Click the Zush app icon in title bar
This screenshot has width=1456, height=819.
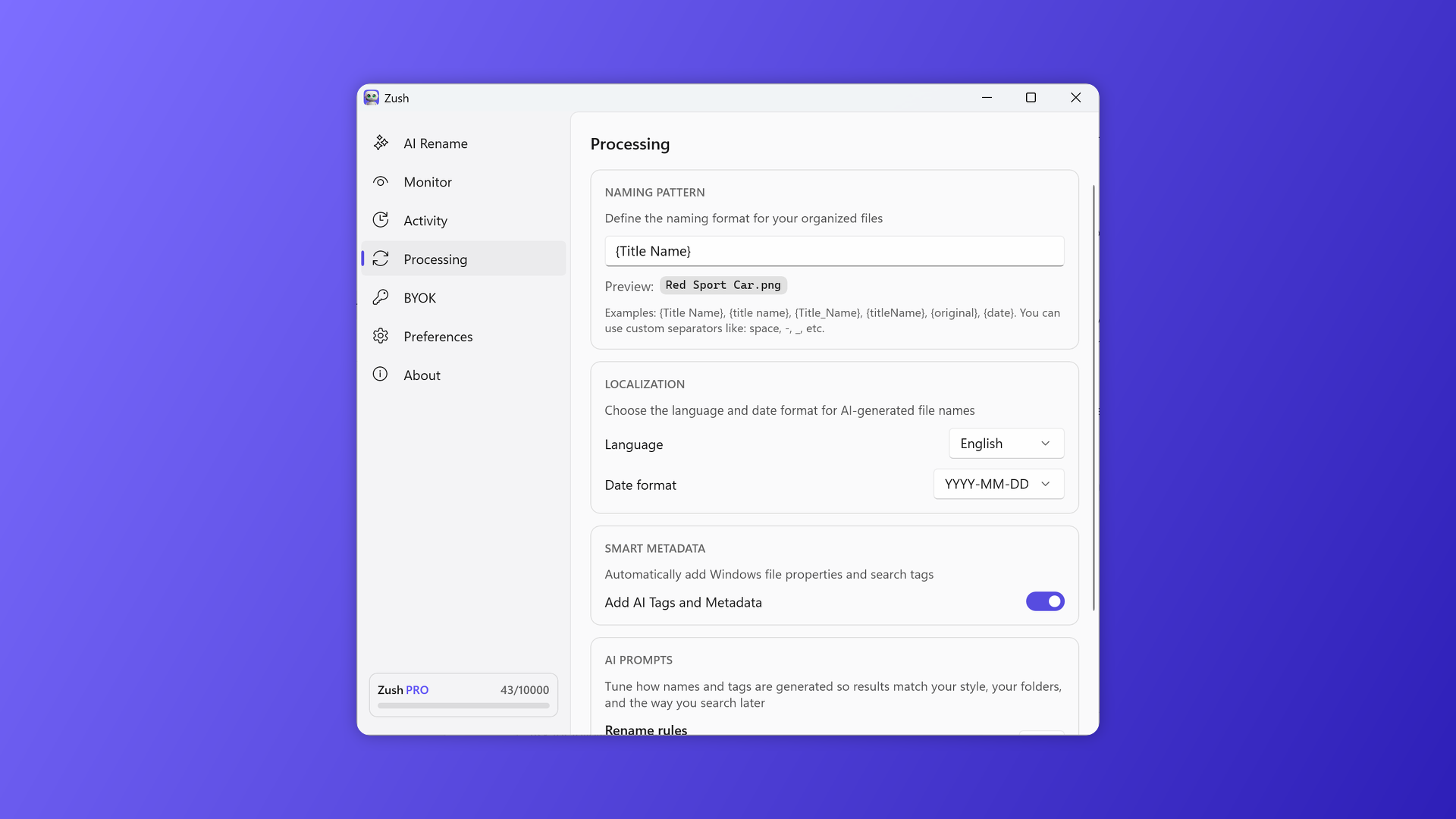pyautogui.click(x=372, y=98)
